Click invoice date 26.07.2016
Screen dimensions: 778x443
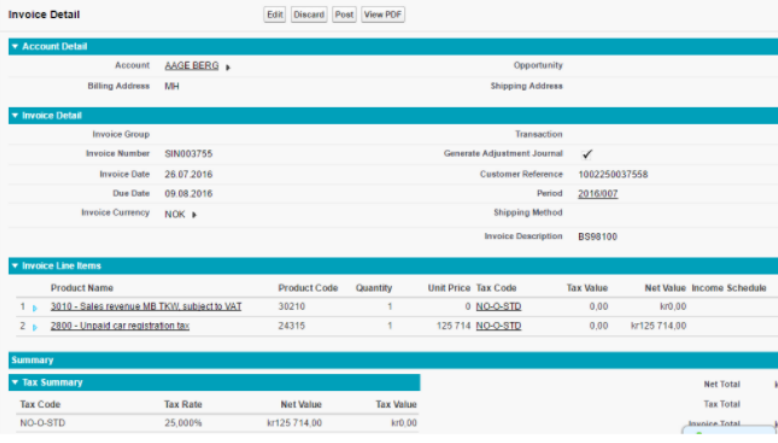189,175
